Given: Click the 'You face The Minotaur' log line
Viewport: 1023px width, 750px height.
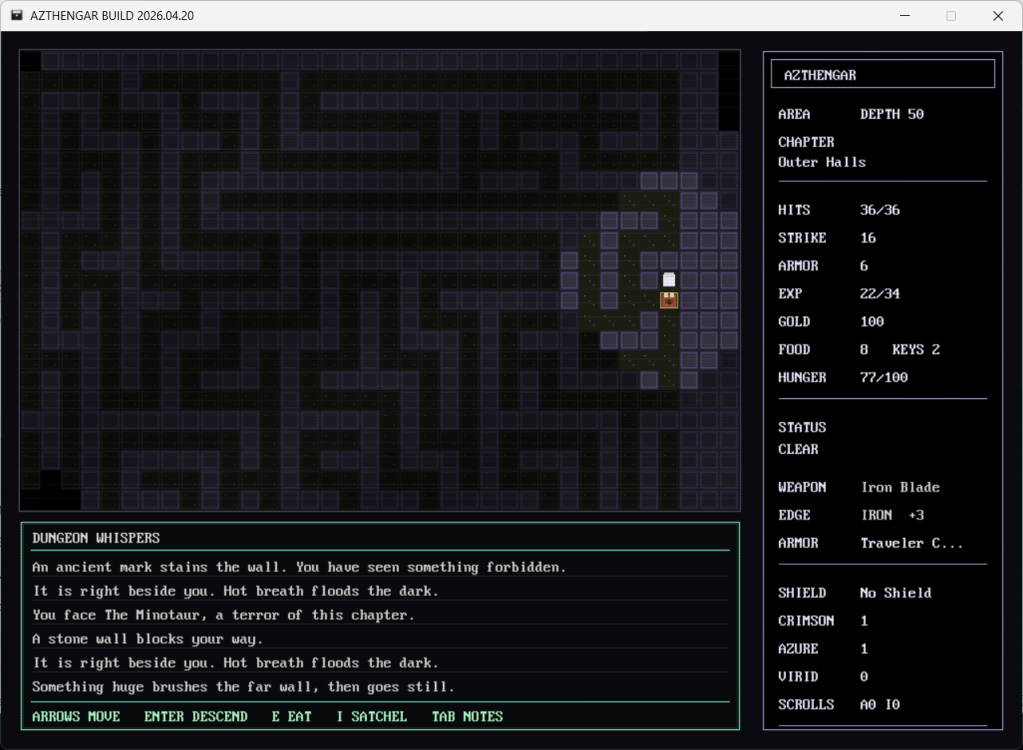Looking at the screenshot, I should [223, 615].
